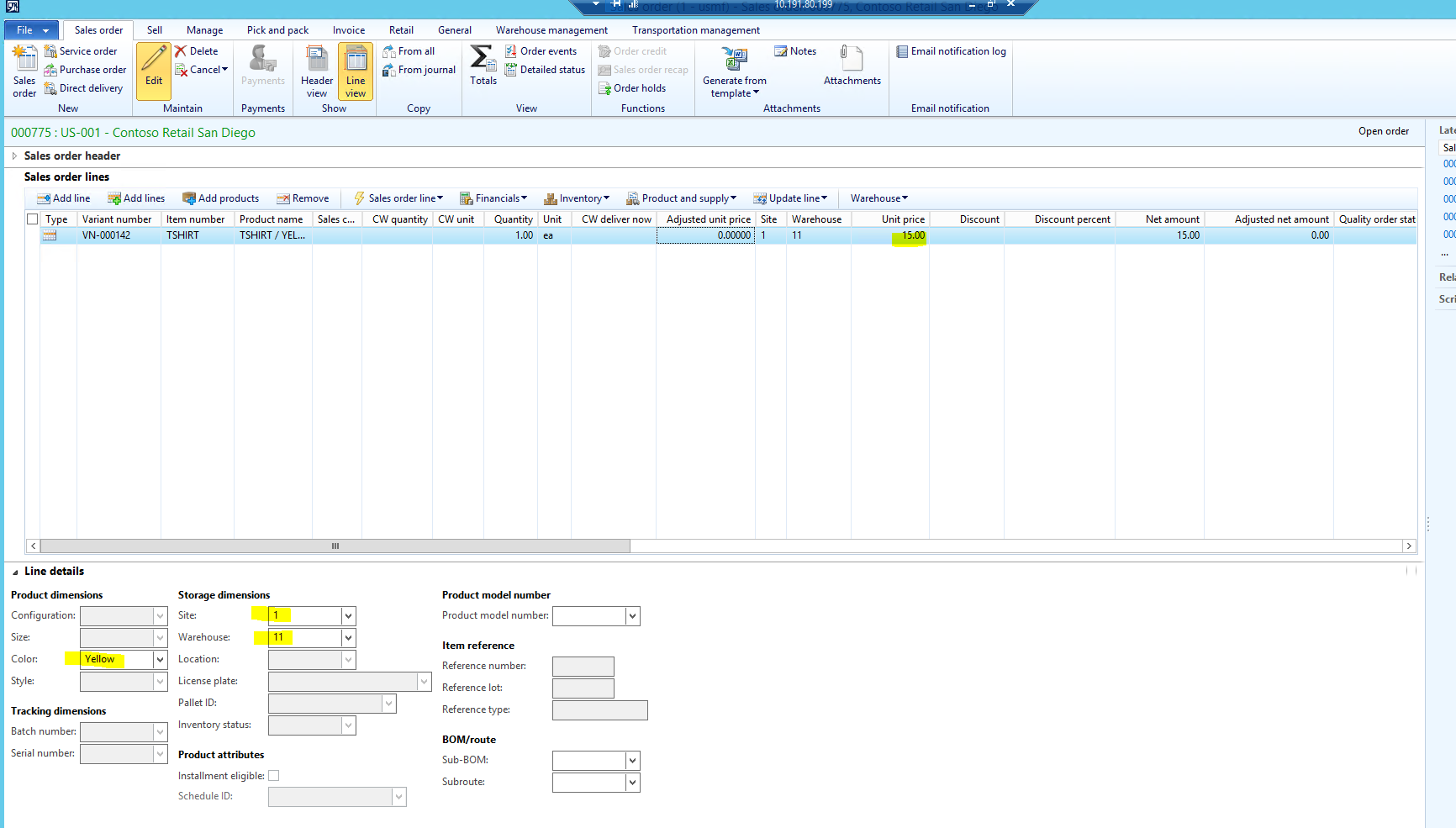This screenshot has width=1456, height=828.
Task: Click the Delete red X icon
Action: tap(181, 51)
